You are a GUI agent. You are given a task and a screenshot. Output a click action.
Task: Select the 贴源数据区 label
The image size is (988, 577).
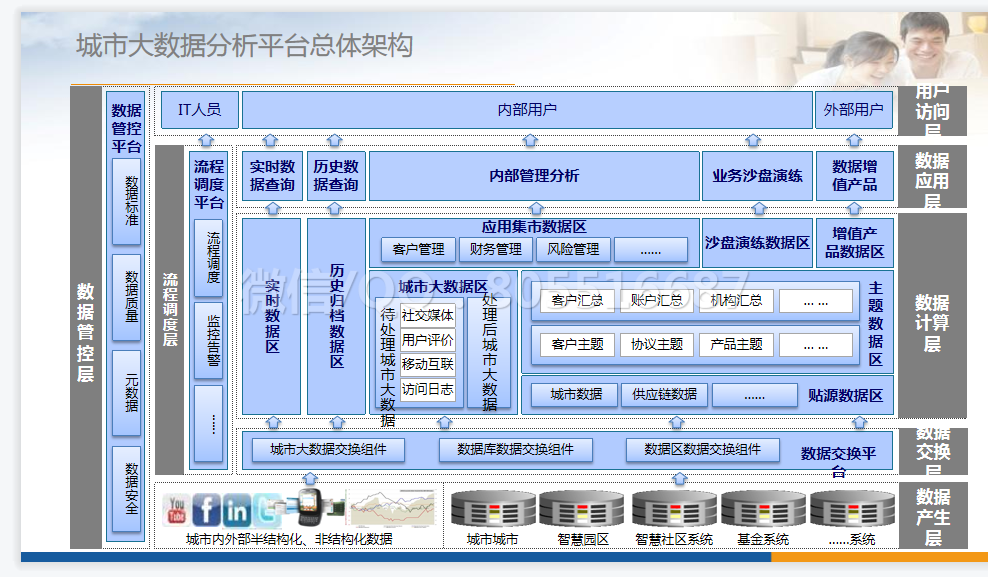pos(846,396)
